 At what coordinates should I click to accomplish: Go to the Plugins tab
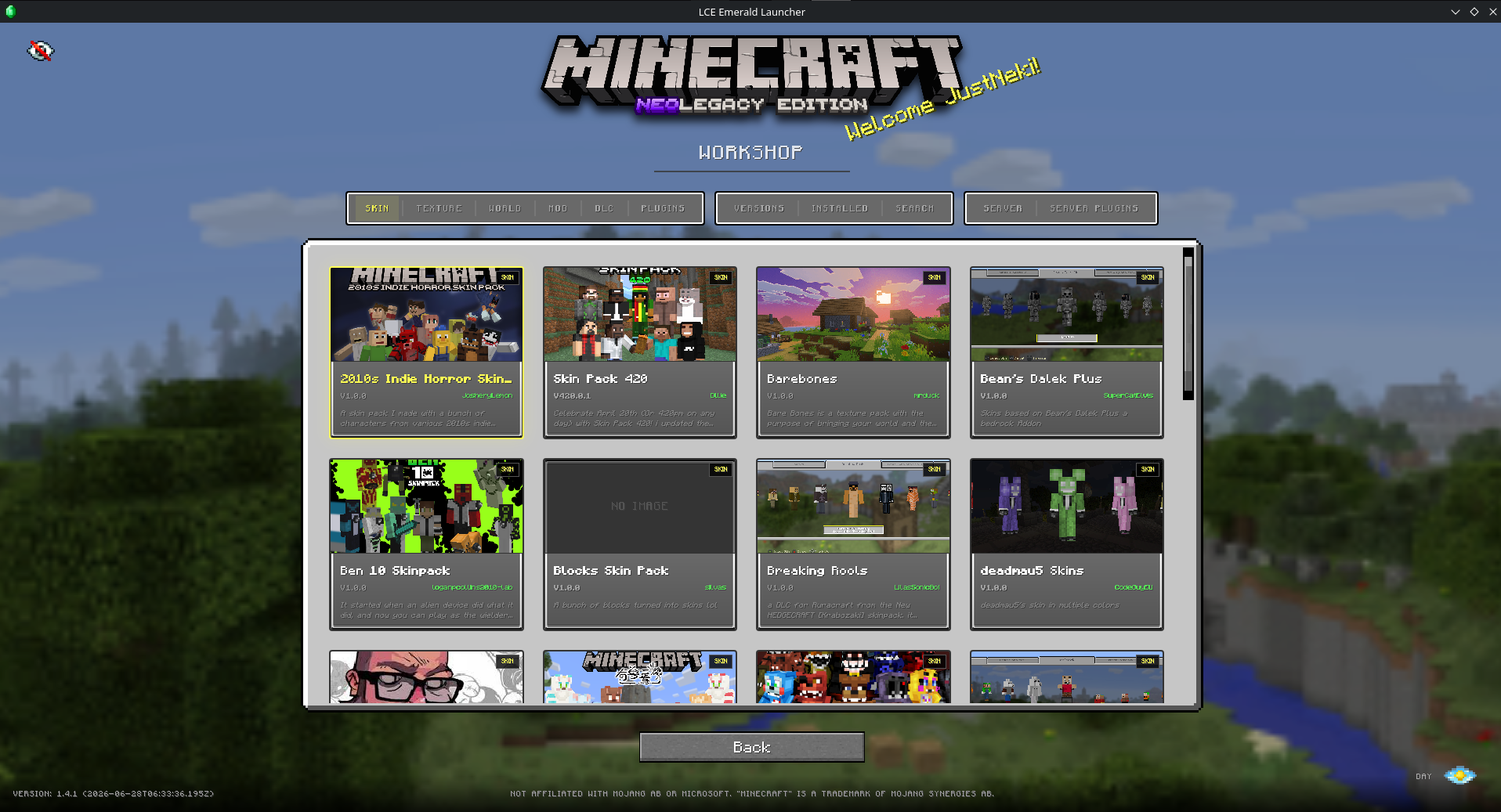pos(663,208)
